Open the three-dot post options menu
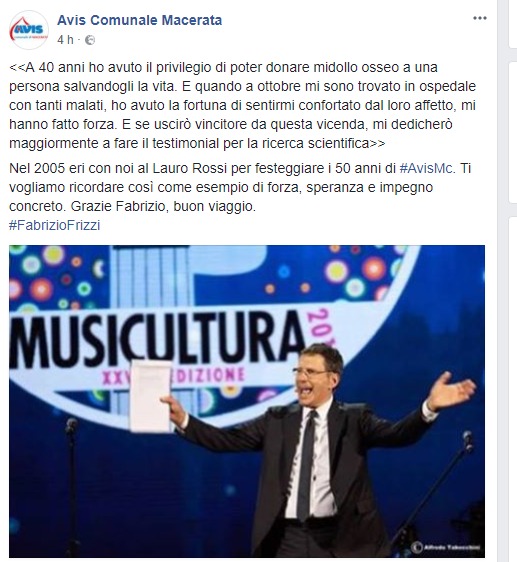This screenshot has width=517, height=562. pyautogui.click(x=480, y=18)
